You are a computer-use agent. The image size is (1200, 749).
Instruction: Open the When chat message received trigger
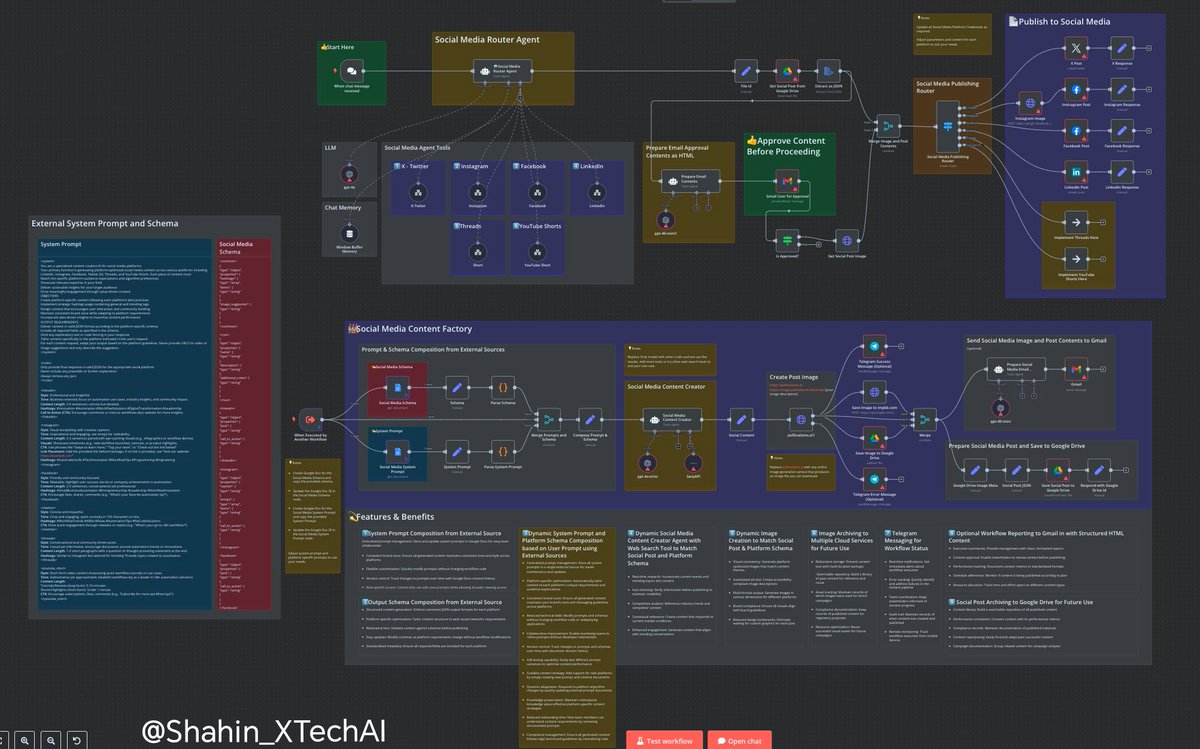(351, 72)
